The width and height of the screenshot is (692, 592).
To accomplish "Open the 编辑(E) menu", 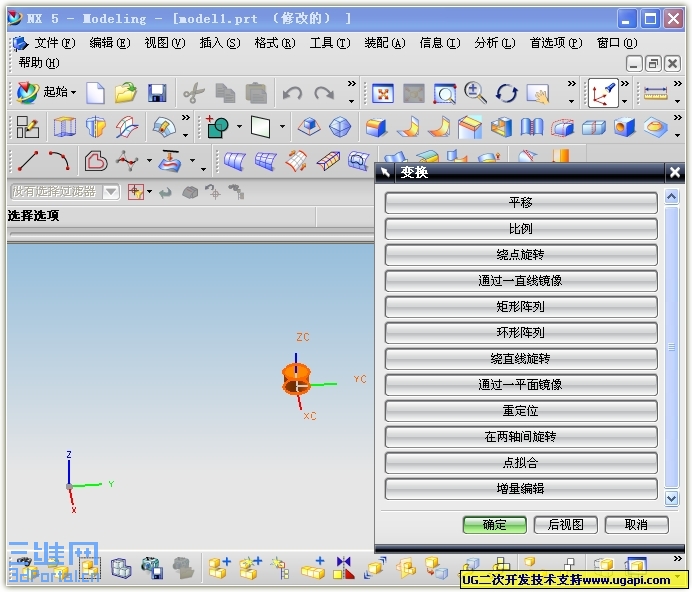I will 109,43.
